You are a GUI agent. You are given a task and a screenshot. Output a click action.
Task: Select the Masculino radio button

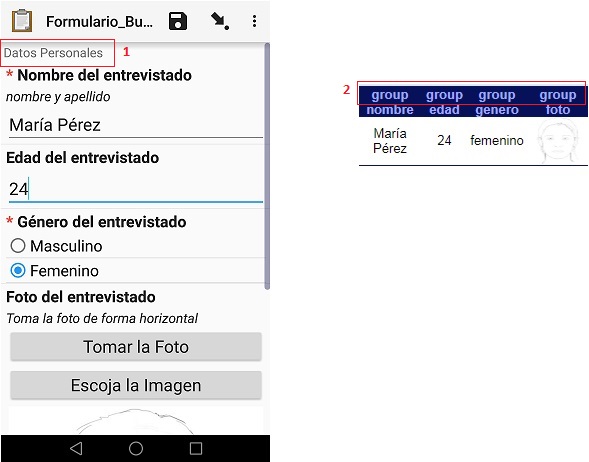tap(18, 246)
